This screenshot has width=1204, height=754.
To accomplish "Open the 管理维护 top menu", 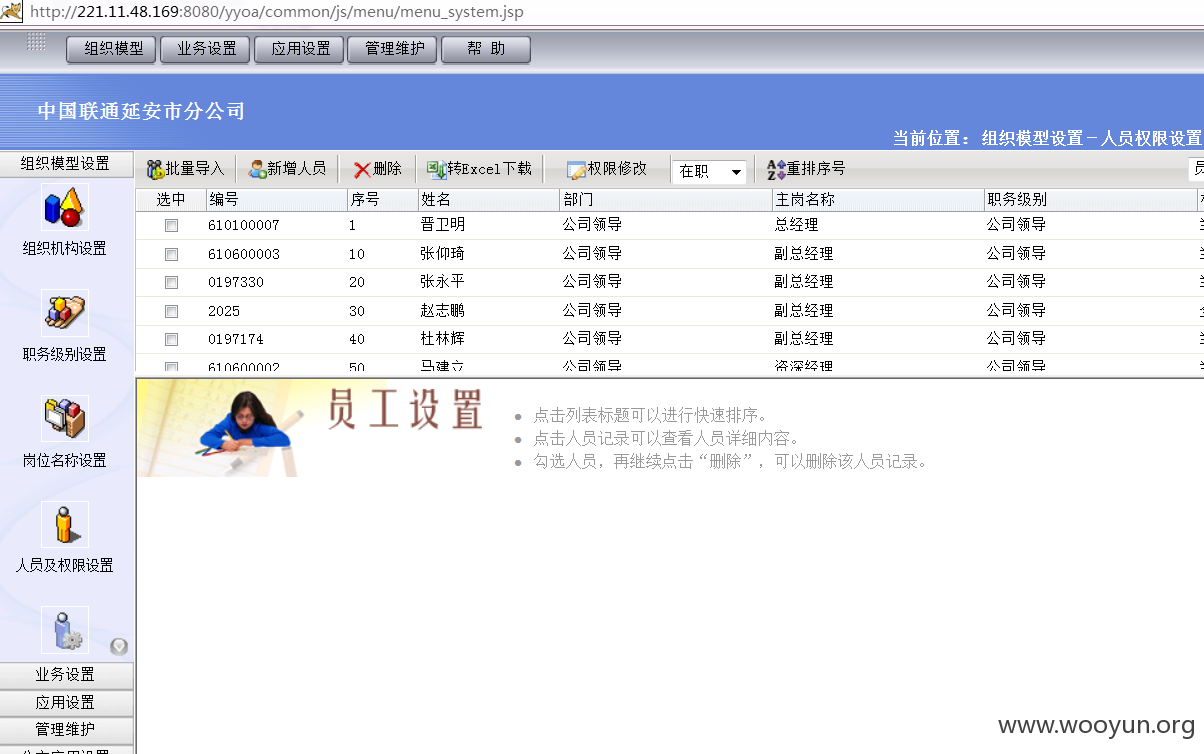I will click(x=393, y=49).
